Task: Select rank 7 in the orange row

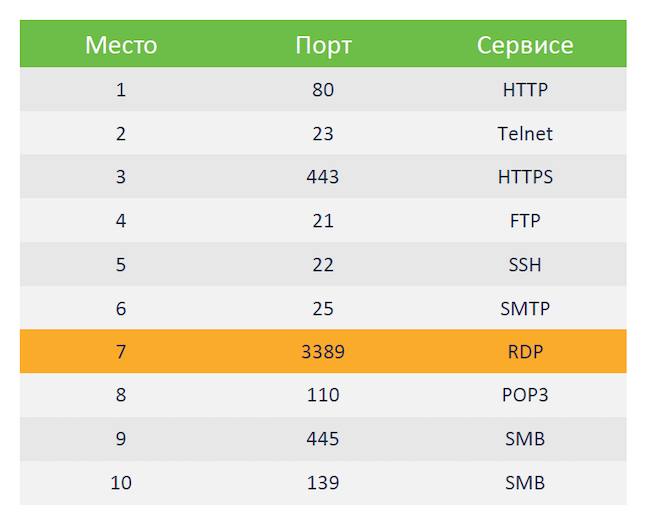Action: click(x=121, y=352)
